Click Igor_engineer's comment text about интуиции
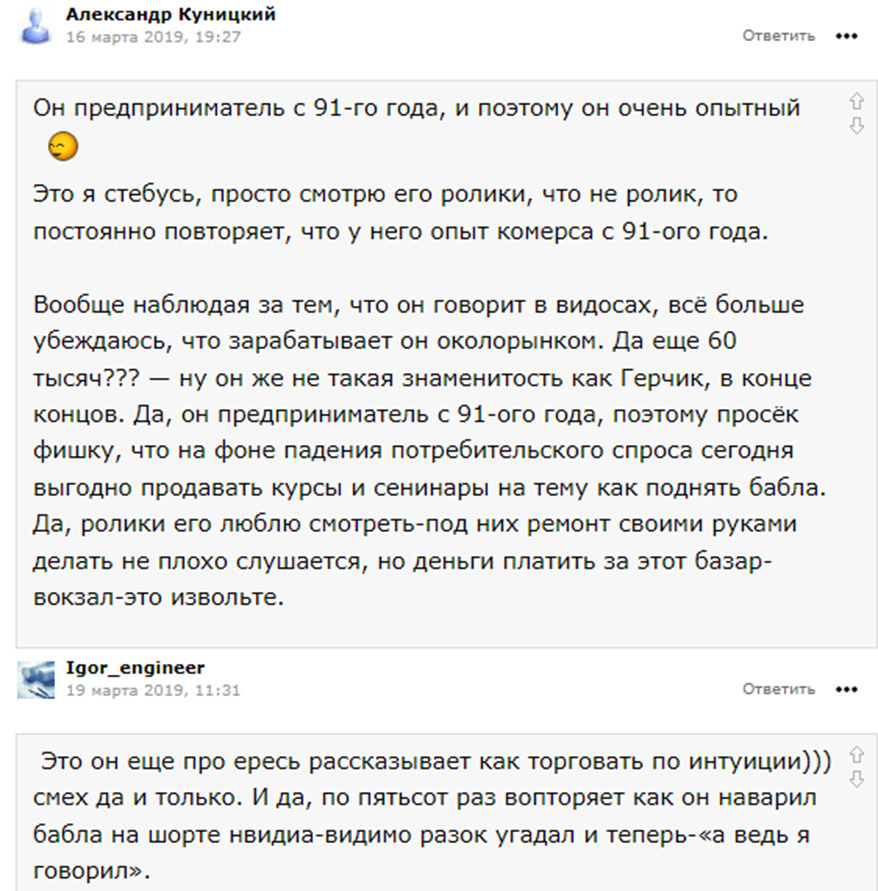 pos(432,816)
